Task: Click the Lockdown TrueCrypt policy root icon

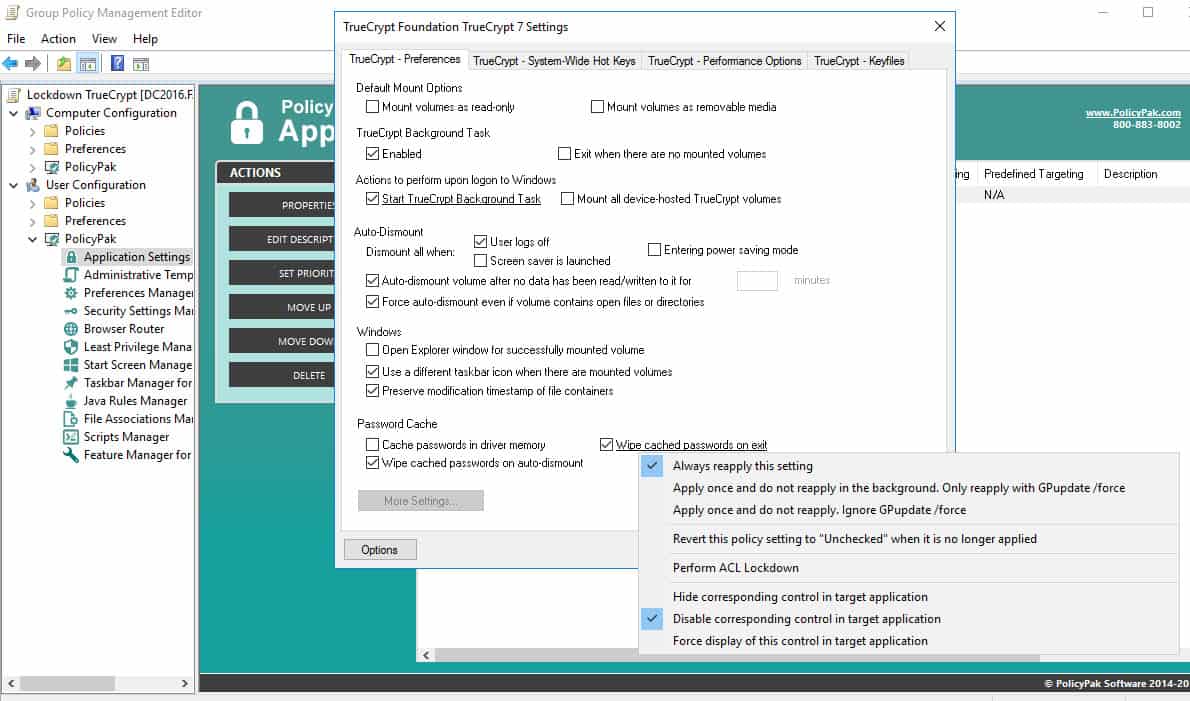Action: (x=14, y=95)
